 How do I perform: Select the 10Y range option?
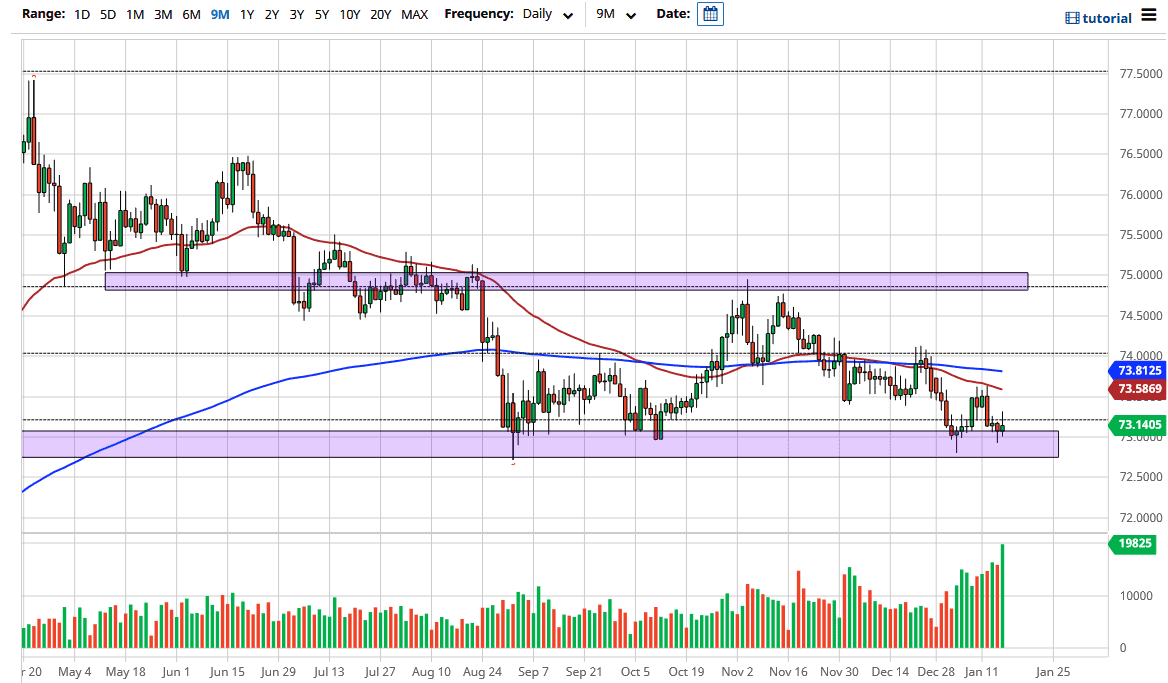350,16
